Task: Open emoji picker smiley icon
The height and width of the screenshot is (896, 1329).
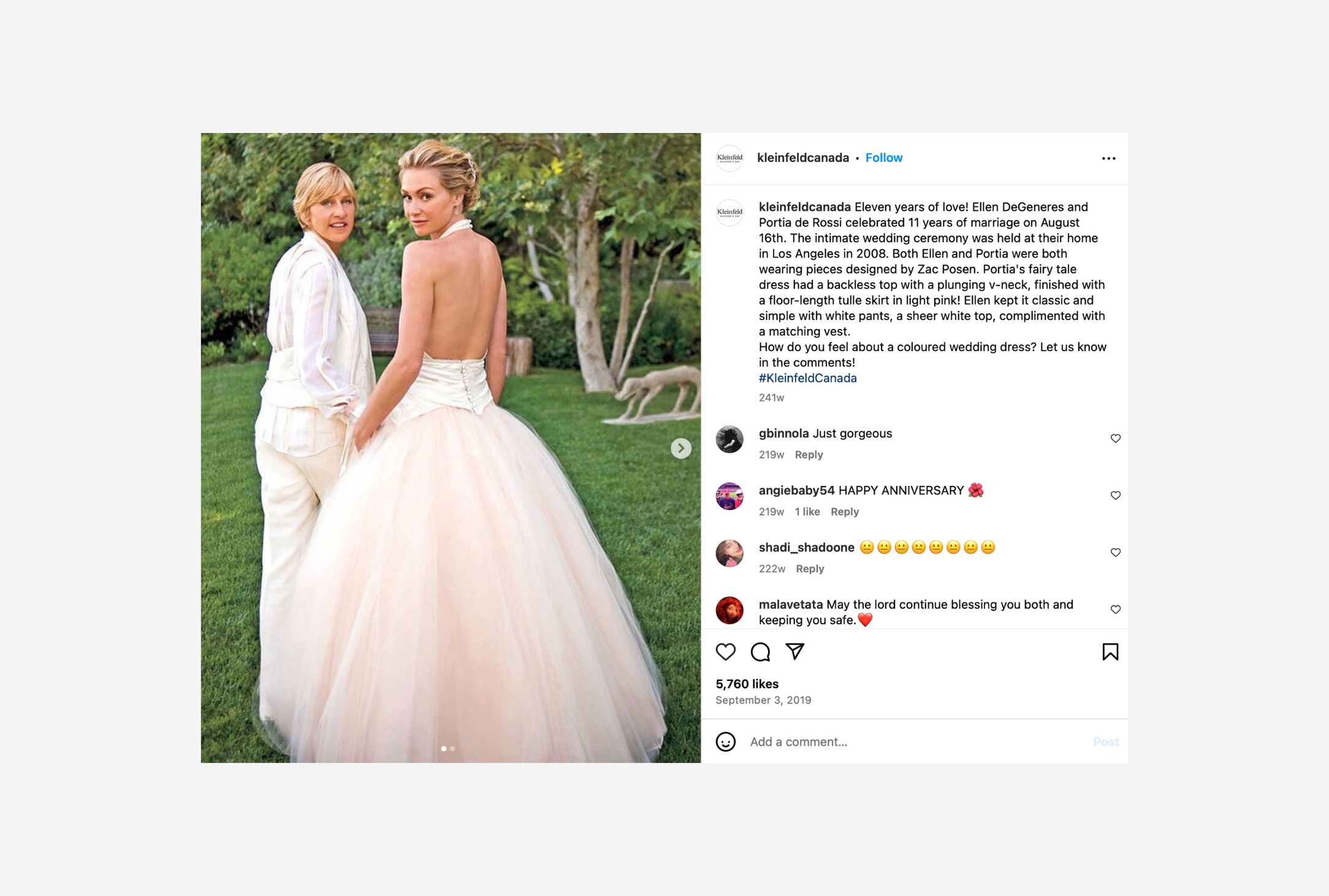Action: (725, 742)
